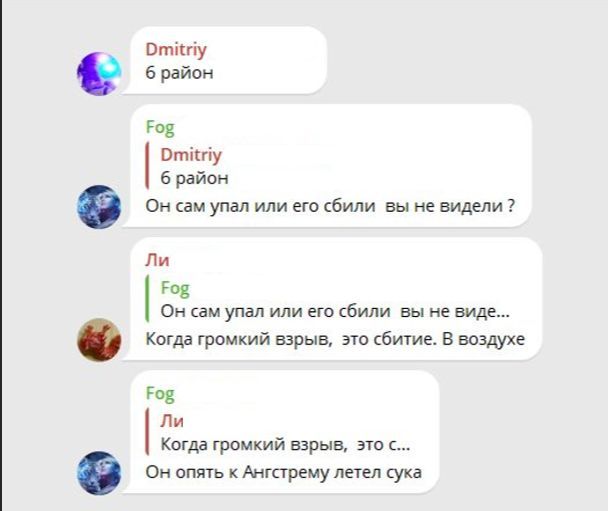This screenshot has width=608, height=511.
Task: Jump to quoted Ли reply in Fog's message
Action: [x=278, y=432]
